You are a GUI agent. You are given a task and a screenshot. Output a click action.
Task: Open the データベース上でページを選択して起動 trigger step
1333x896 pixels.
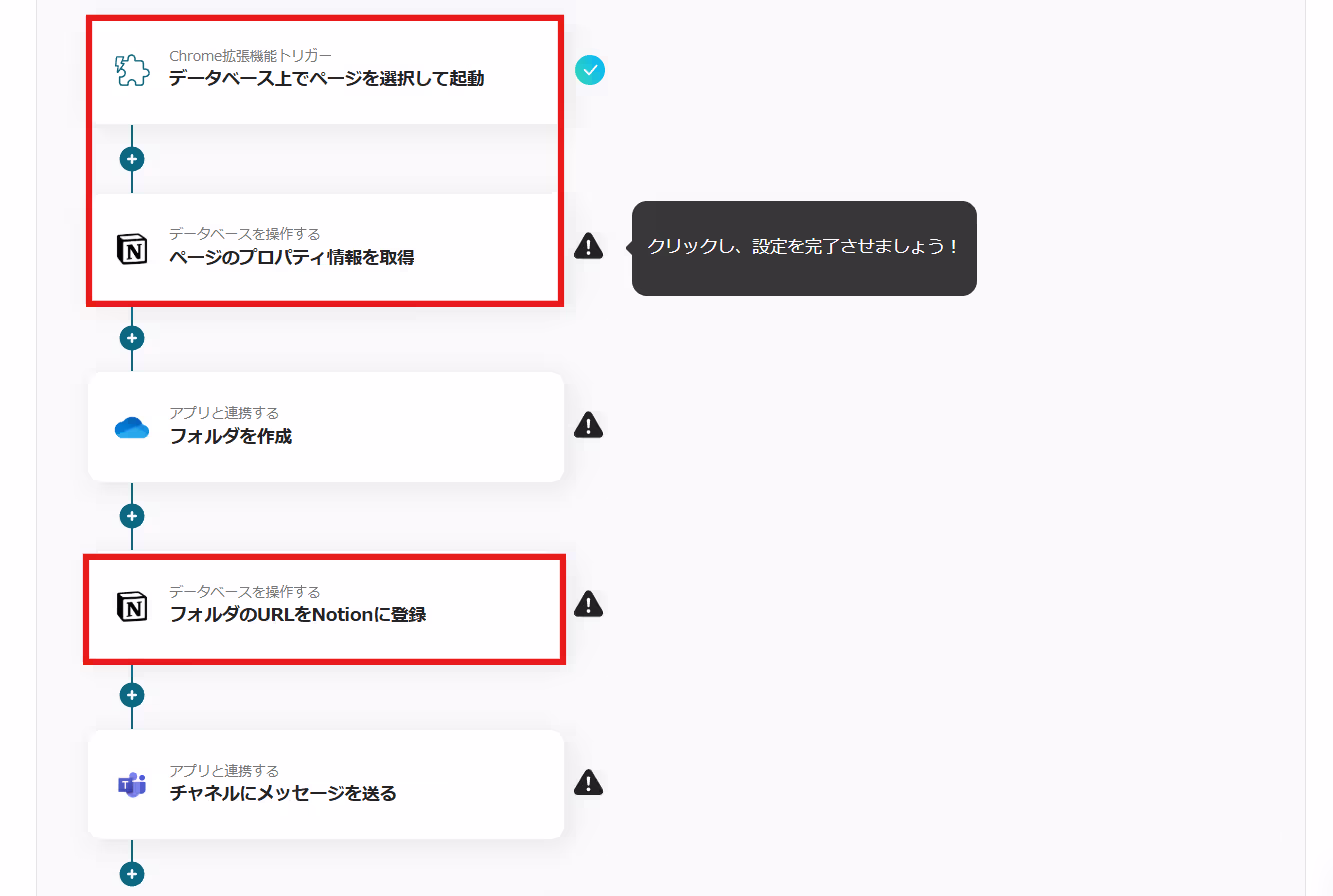click(x=326, y=70)
